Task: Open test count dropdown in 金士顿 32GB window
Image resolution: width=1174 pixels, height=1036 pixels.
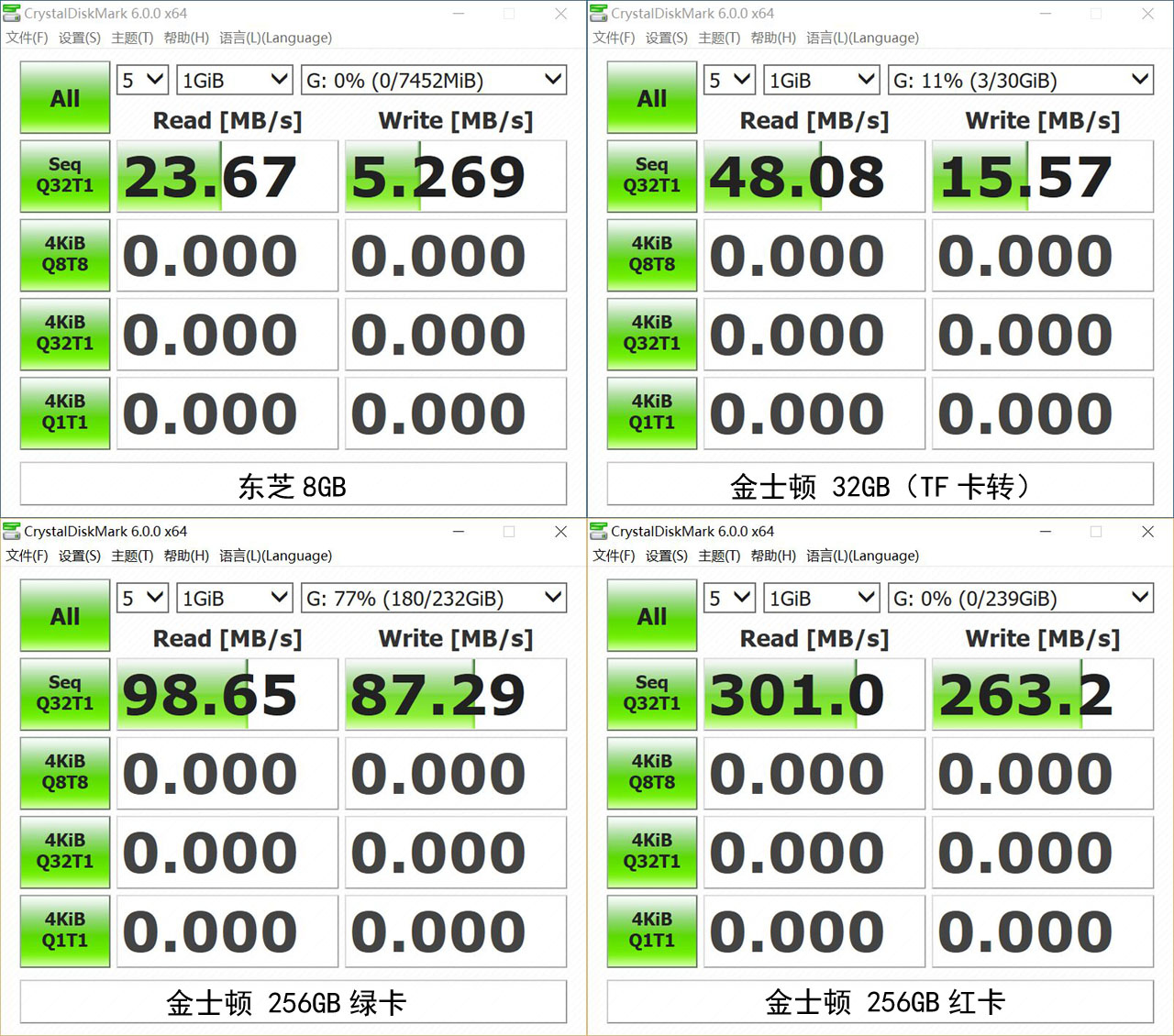Action: [729, 80]
